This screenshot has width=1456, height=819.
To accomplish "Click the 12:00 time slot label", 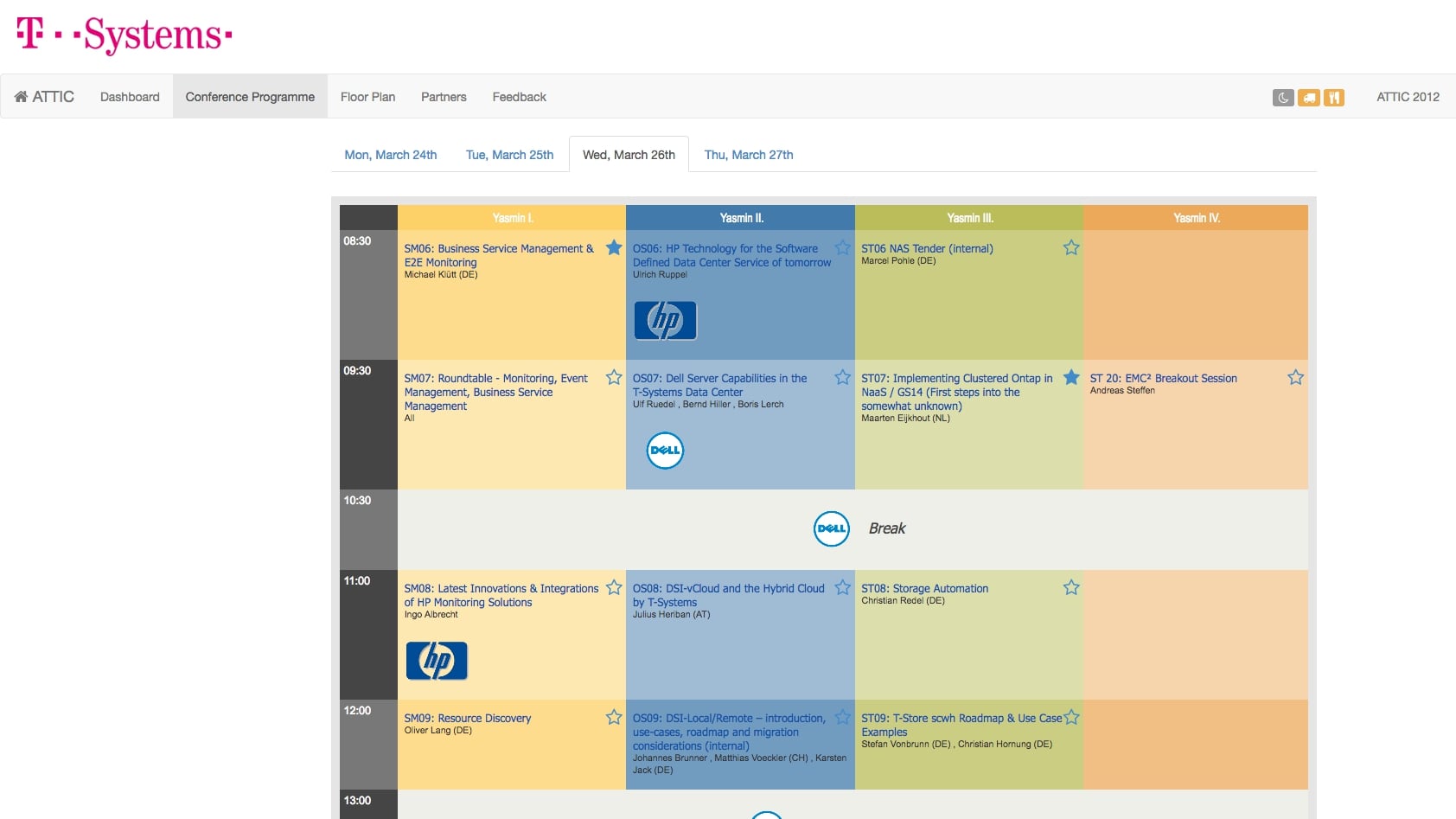I will click(357, 710).
